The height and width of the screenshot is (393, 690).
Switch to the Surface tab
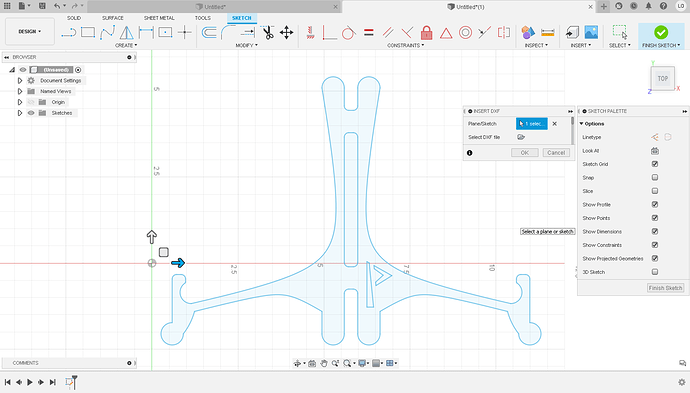pyautogui.click(x=113, y=18)
